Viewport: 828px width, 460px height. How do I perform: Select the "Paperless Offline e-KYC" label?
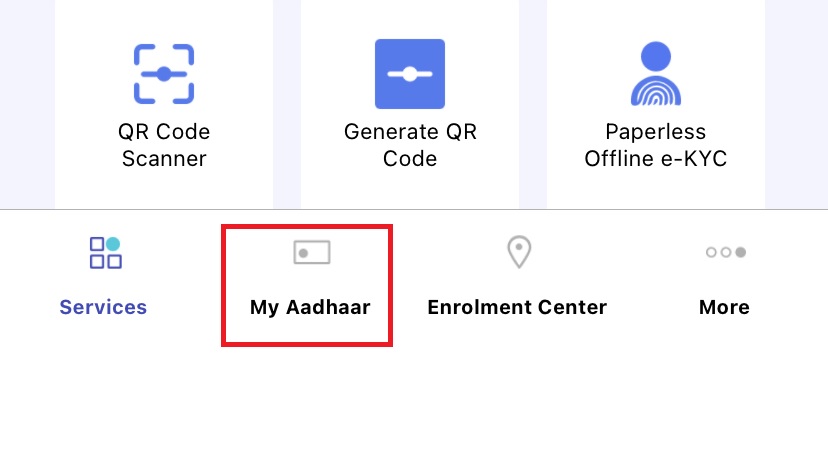coord(656,145)
